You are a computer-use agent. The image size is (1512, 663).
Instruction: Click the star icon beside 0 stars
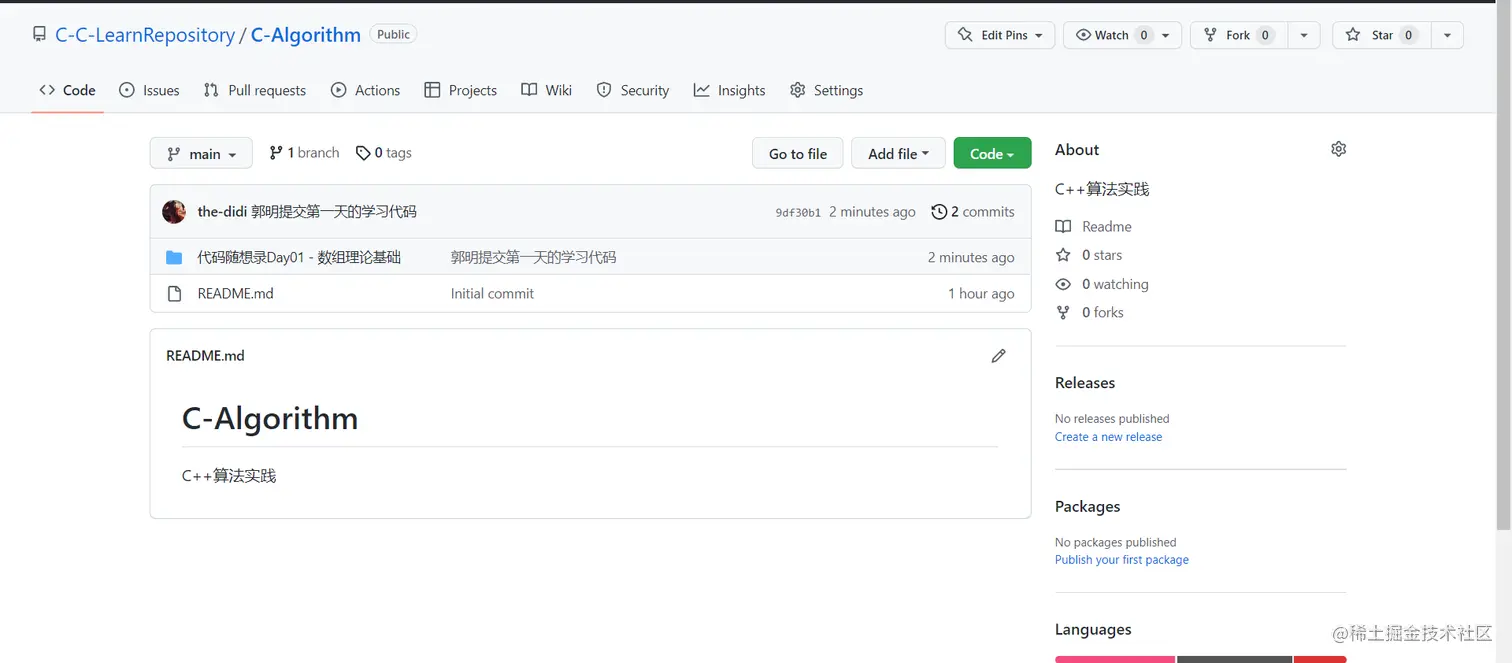click(x=1063, y=255)
